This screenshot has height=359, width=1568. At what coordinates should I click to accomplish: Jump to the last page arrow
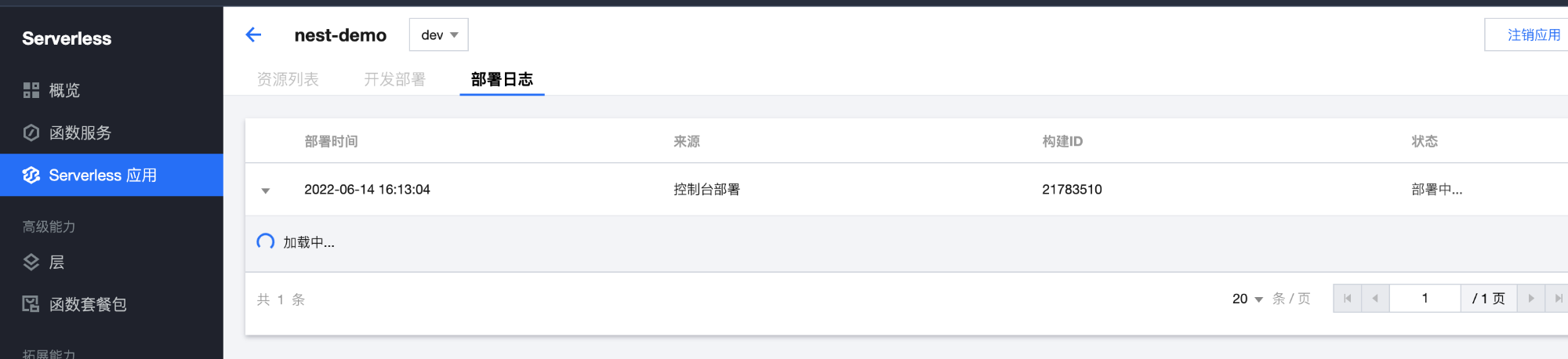coord(1558,299)
